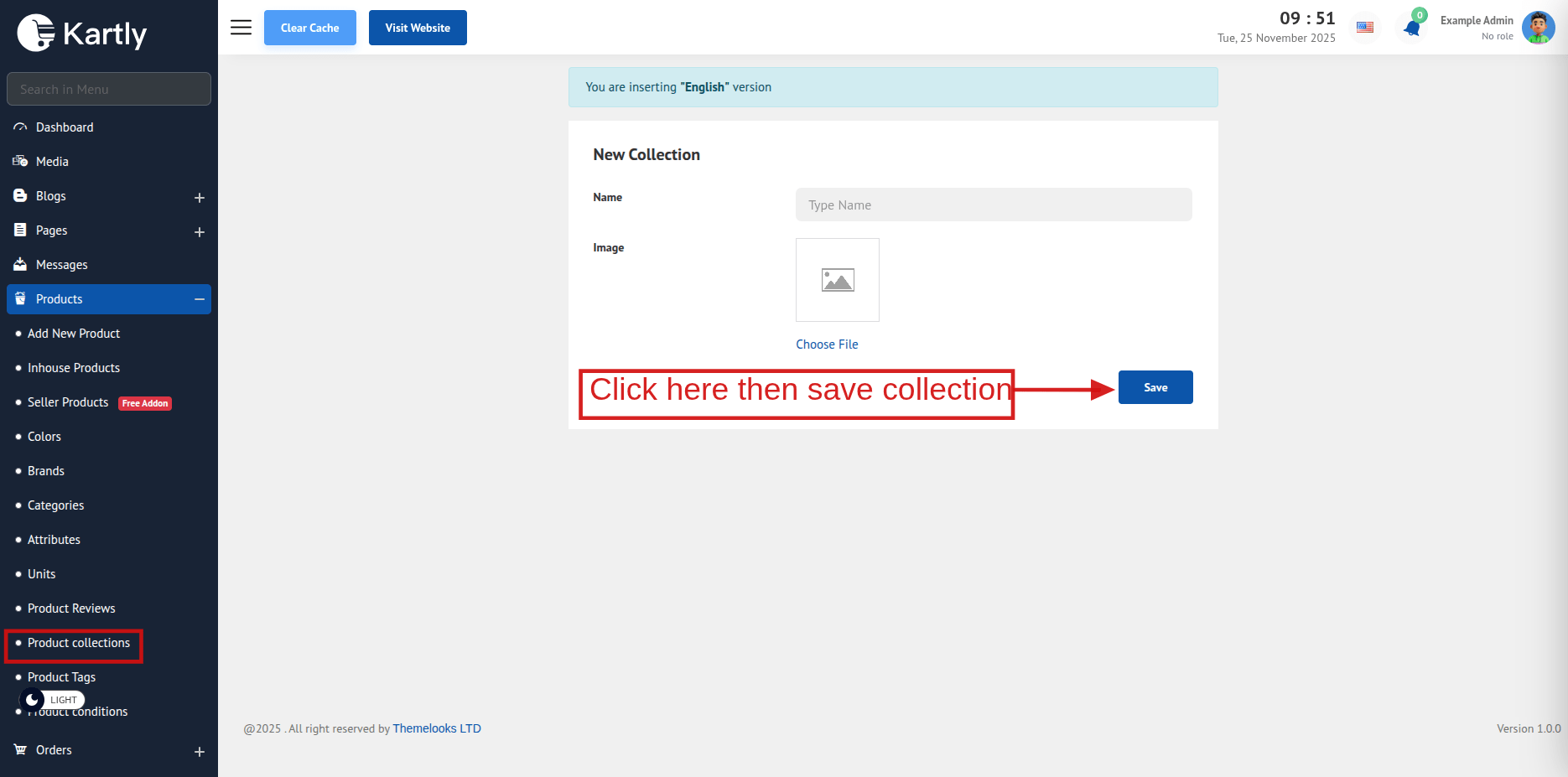Expand the Pages submenu

pos(200,232)
